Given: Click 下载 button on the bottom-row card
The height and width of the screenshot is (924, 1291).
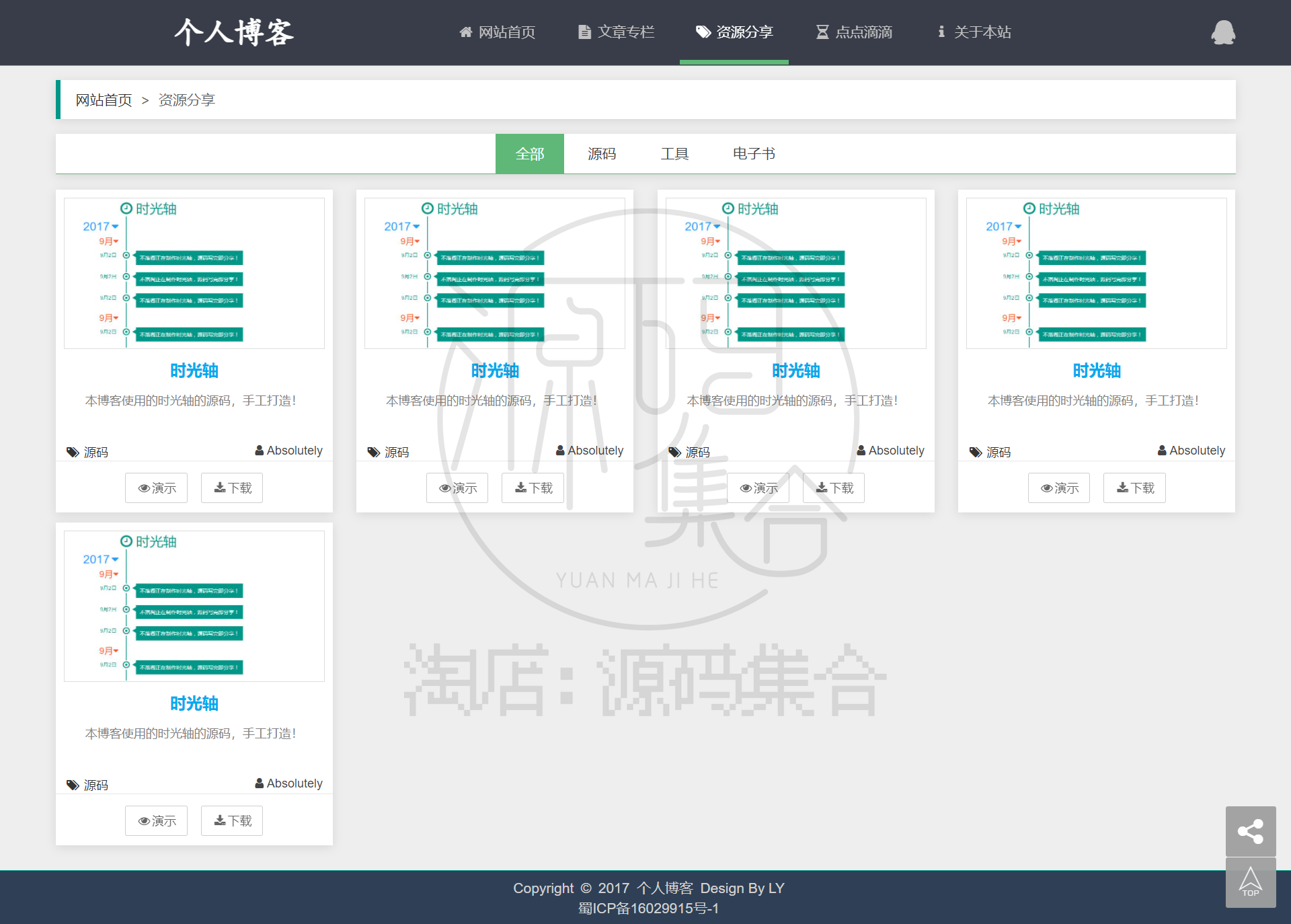Looking at the screenshot, I should click(232, 821).
